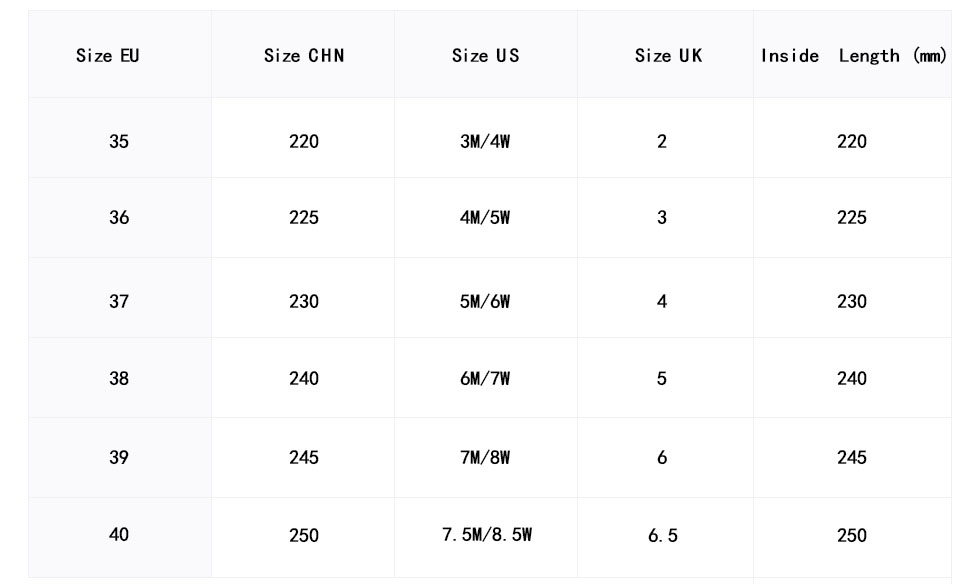Click the Size CHN column header
Screen dimensions: 980x584
(x=304, y=56)
